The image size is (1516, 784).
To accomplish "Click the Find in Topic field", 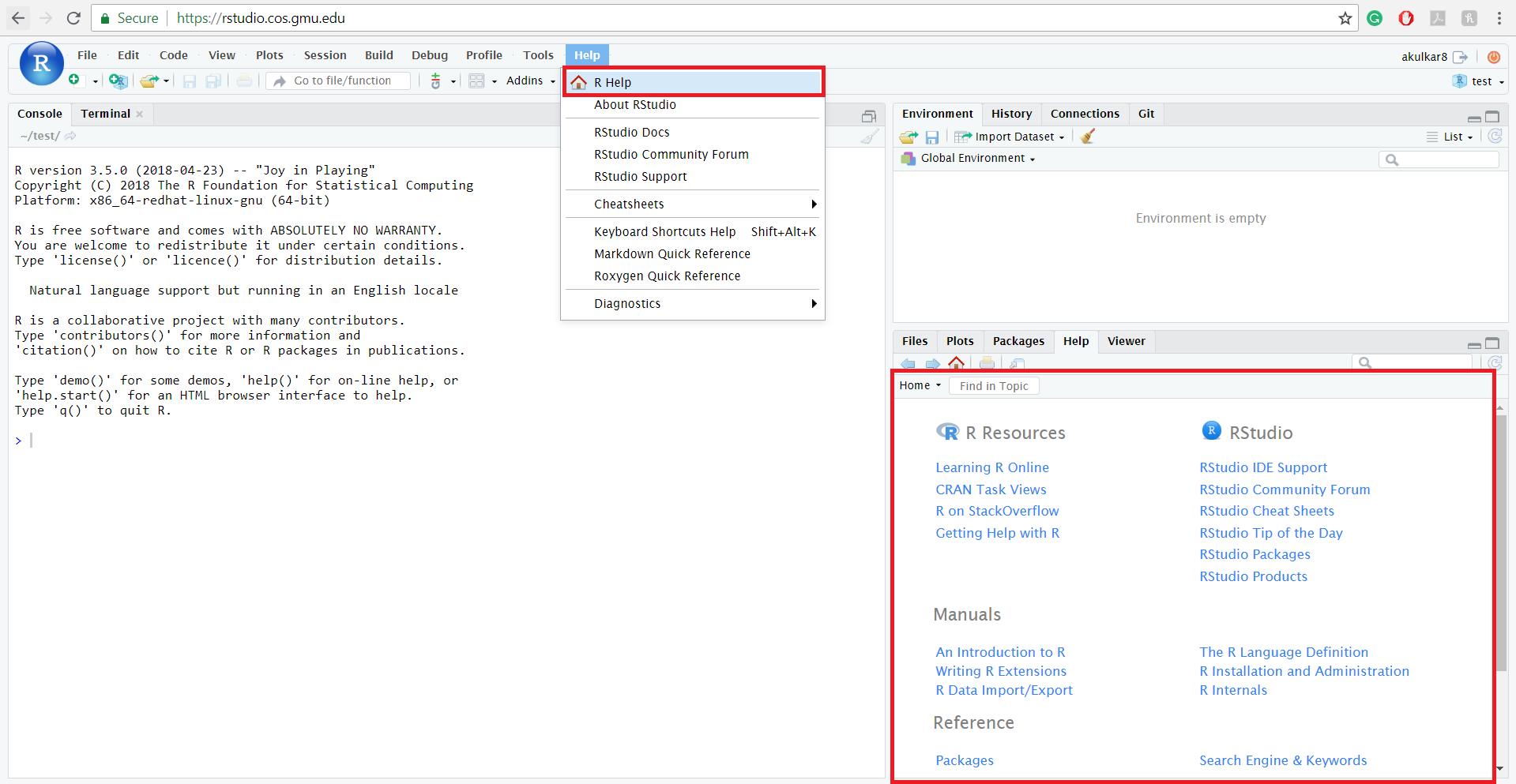I will pyautogui.click(x=994, y=386).
